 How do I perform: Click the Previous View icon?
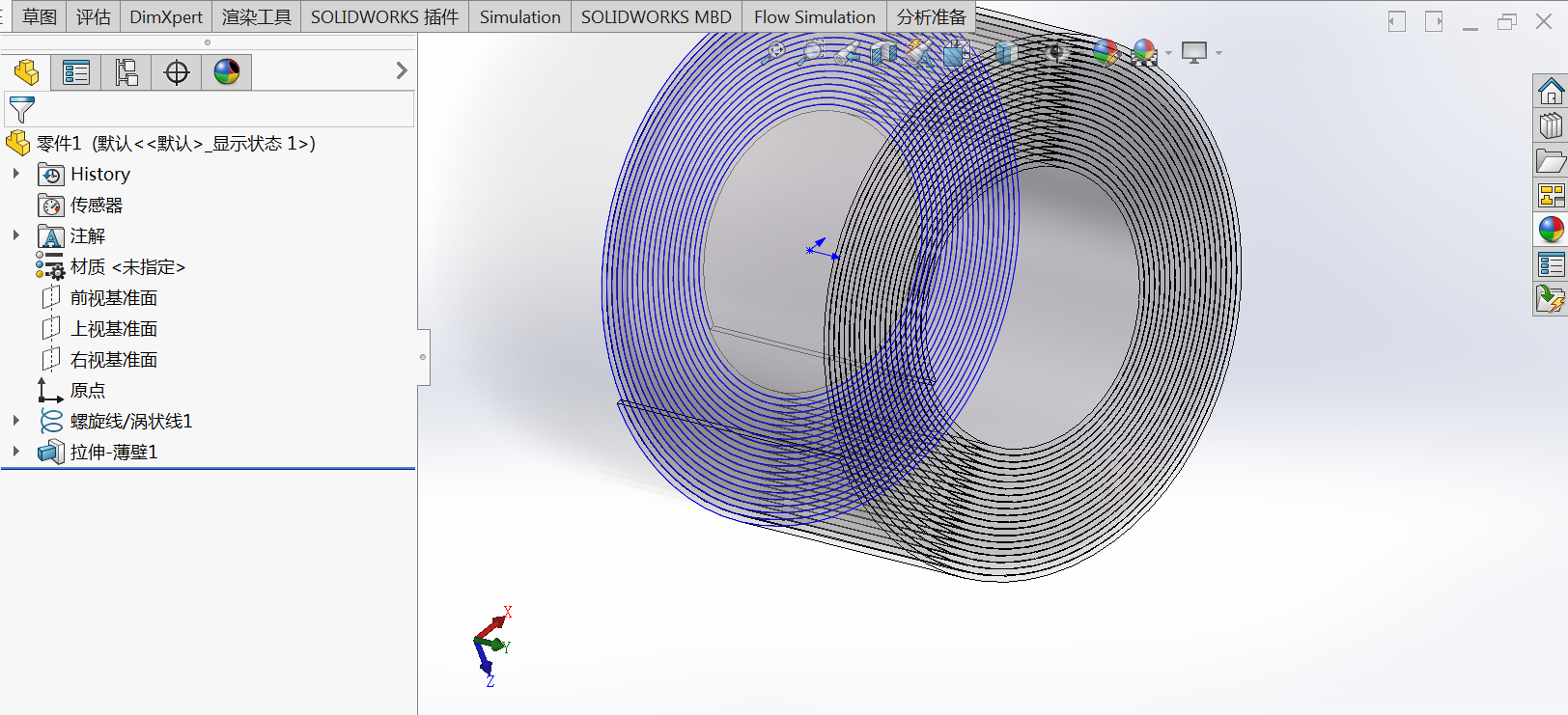[847, 53]
